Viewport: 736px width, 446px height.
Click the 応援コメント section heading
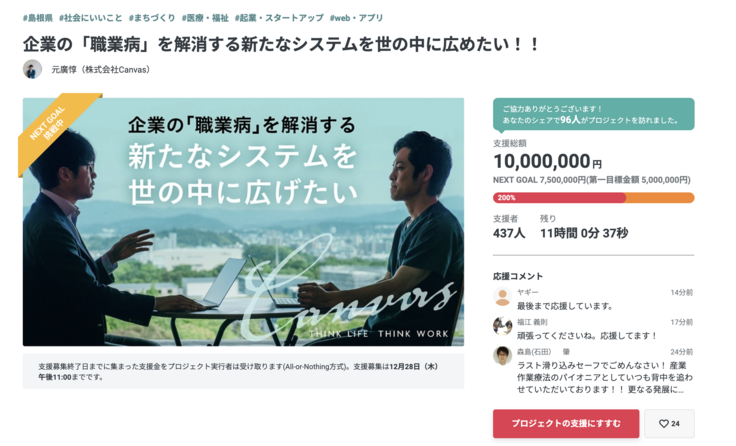coord(518,276)
